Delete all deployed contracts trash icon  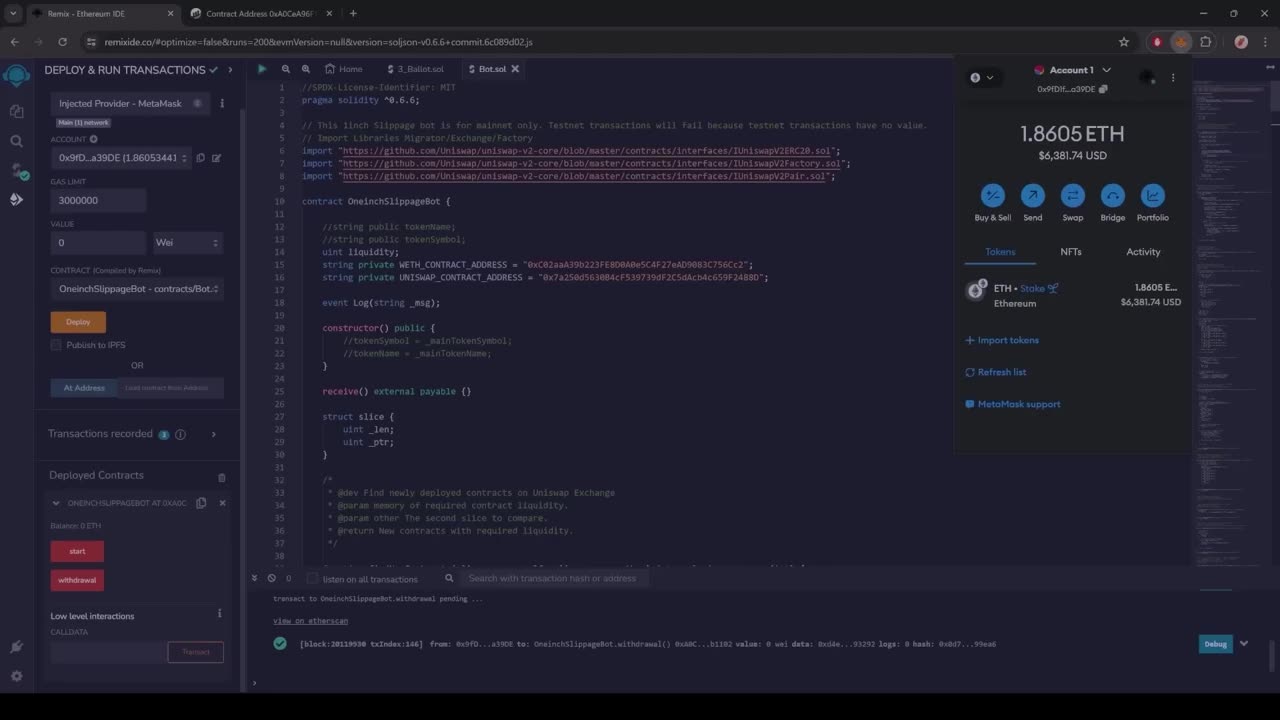tap(222, 477)
